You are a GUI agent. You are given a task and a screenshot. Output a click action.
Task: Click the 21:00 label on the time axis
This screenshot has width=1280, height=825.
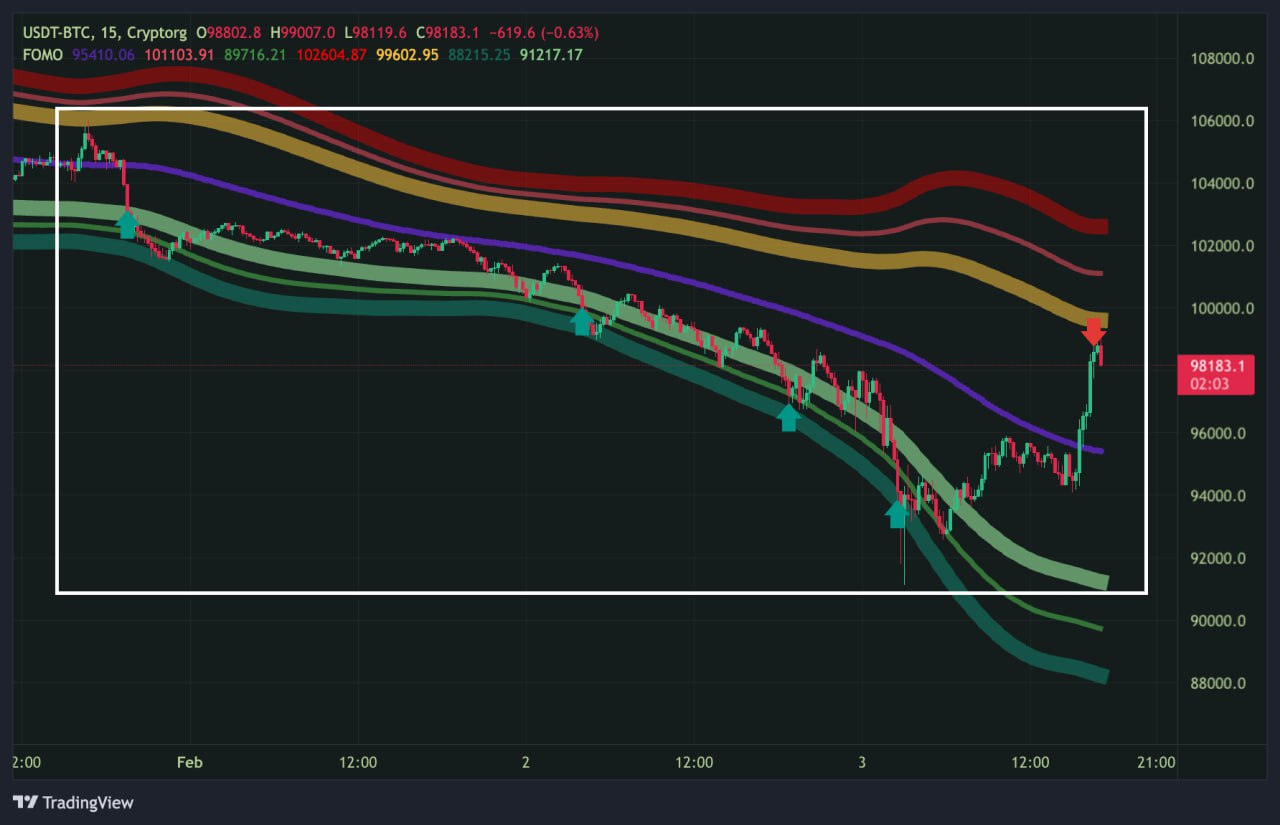click(1156, 762)
